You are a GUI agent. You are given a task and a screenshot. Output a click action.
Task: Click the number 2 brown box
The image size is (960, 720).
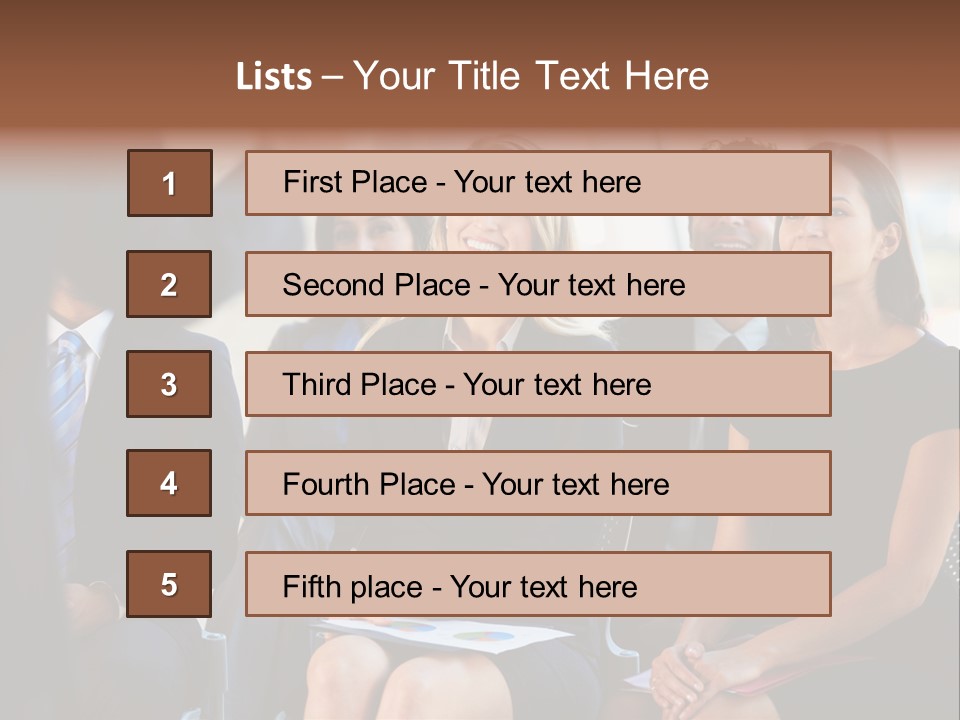(x=169, y=284)
